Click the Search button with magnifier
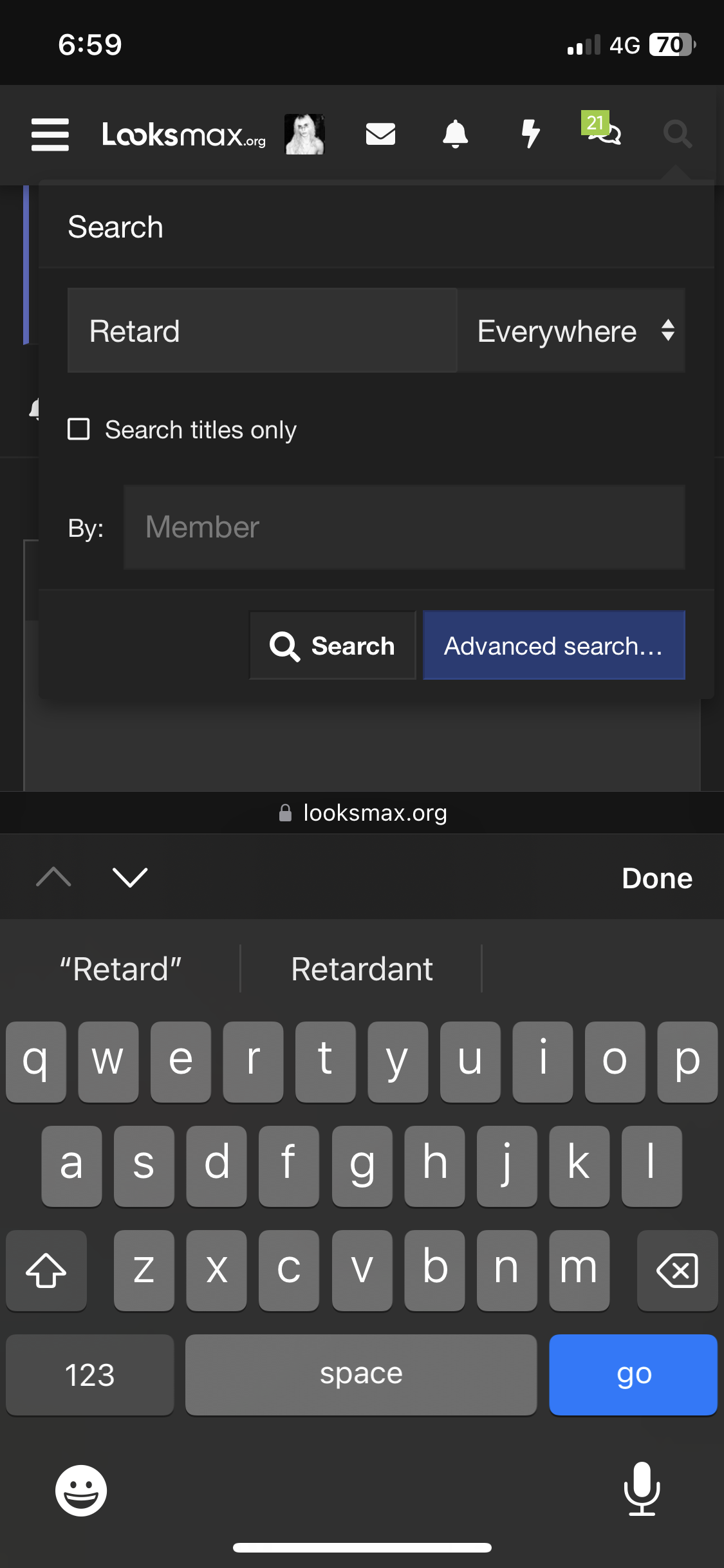This screenshot has width=724, height=1568. click(333, 646)
